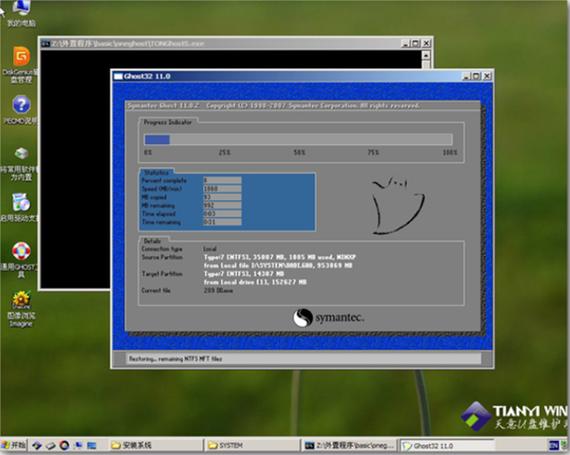Click the red ring quick launch icon

[65, 445]
